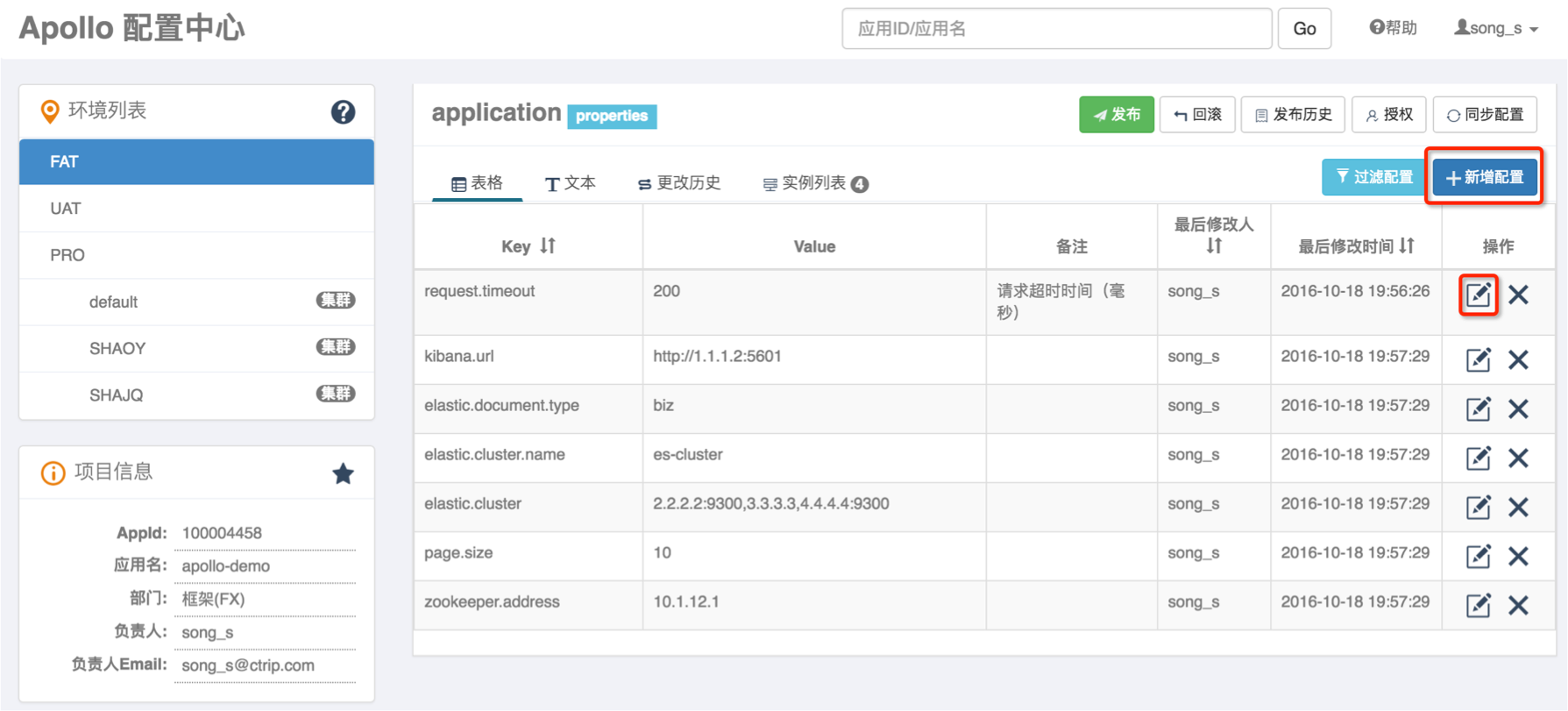Viewport: 1568px width, 711px height.
Task: Delete the elastic.cluster entry
Action: [1518, 507]
